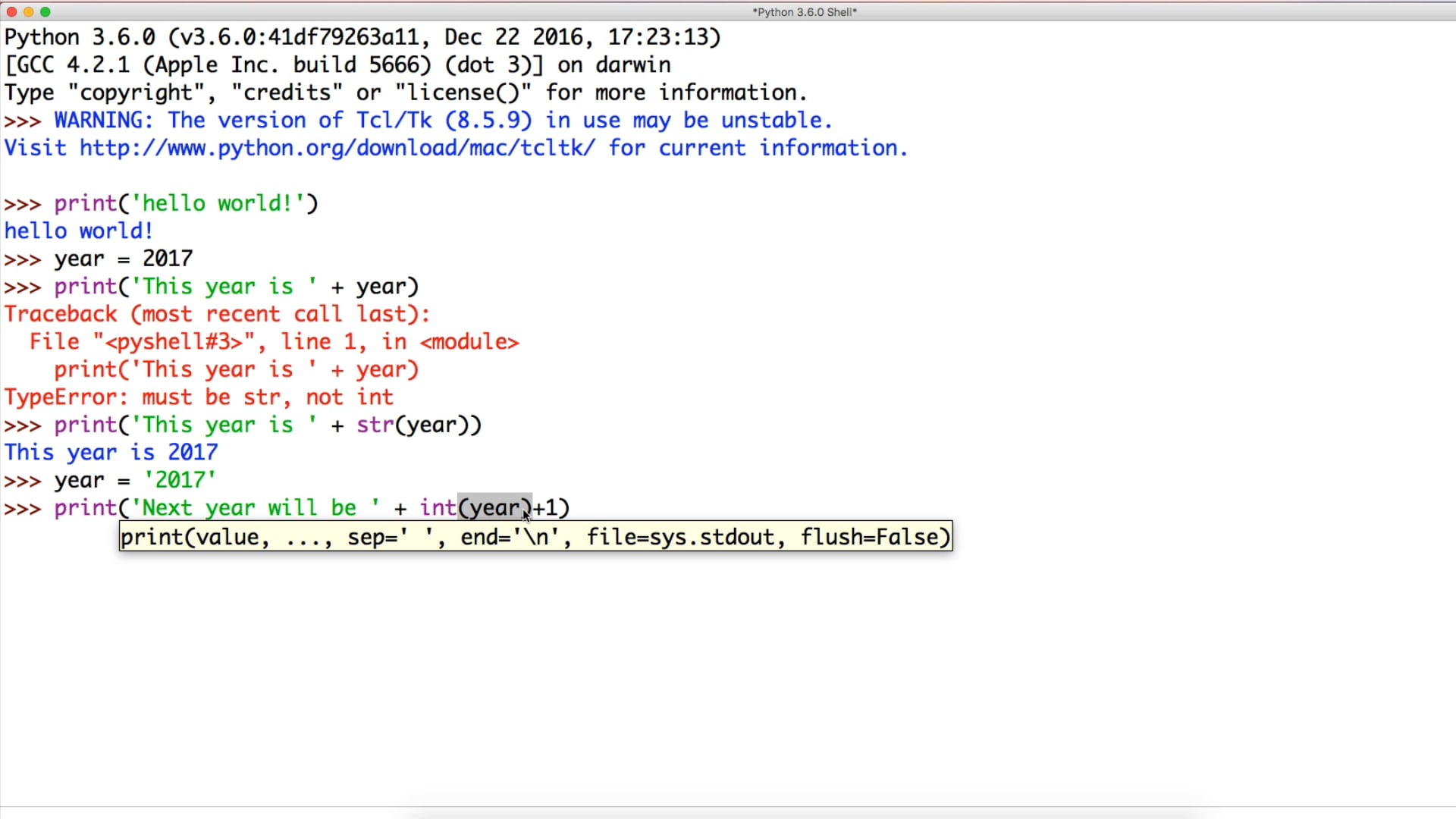Place cursor on the 'hello world!' print statement
This screenshot has height=819, width=1456.
186,203
